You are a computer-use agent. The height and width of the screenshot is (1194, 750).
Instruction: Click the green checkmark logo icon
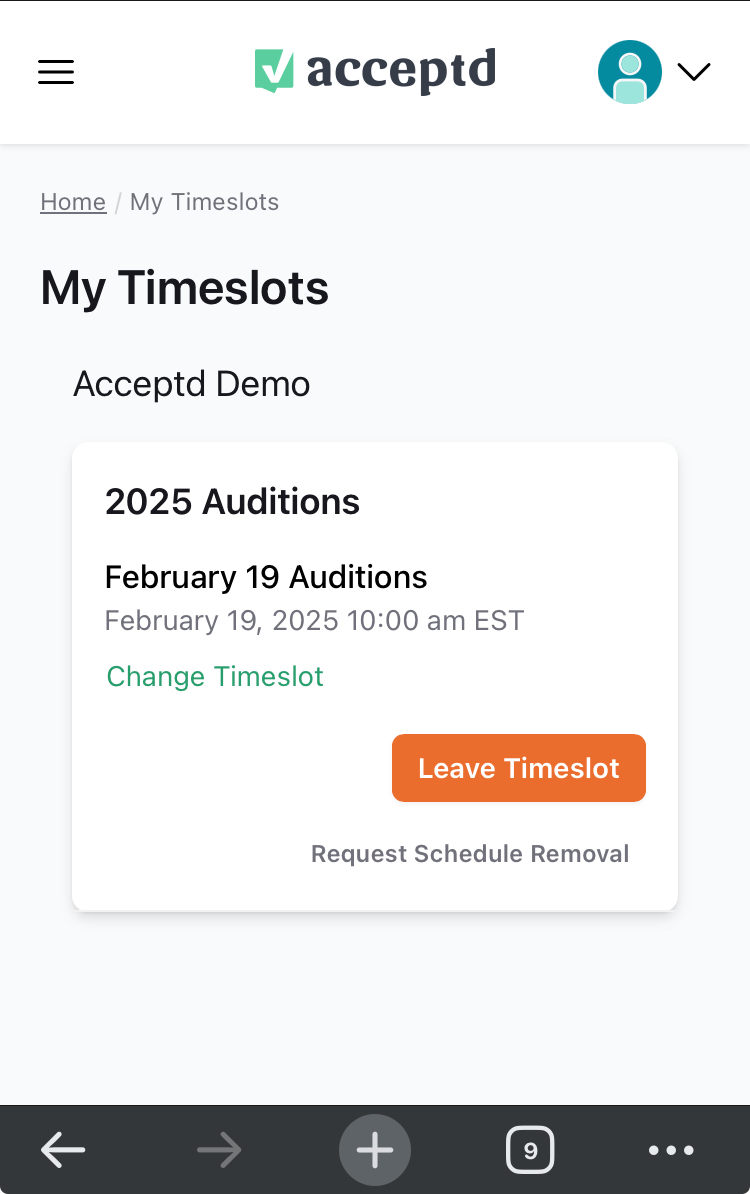274,70
